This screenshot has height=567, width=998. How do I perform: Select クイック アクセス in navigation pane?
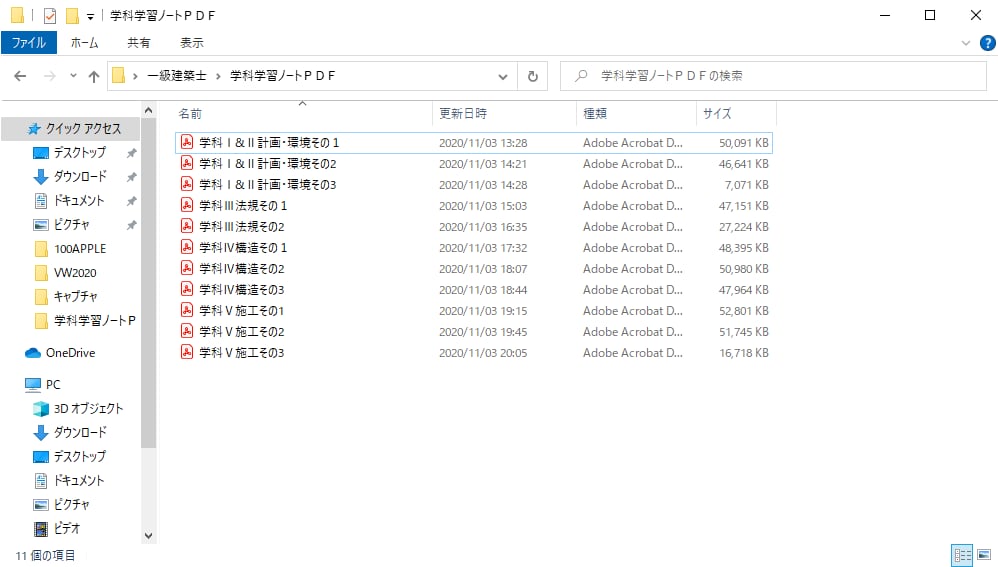tap(83, 129)
